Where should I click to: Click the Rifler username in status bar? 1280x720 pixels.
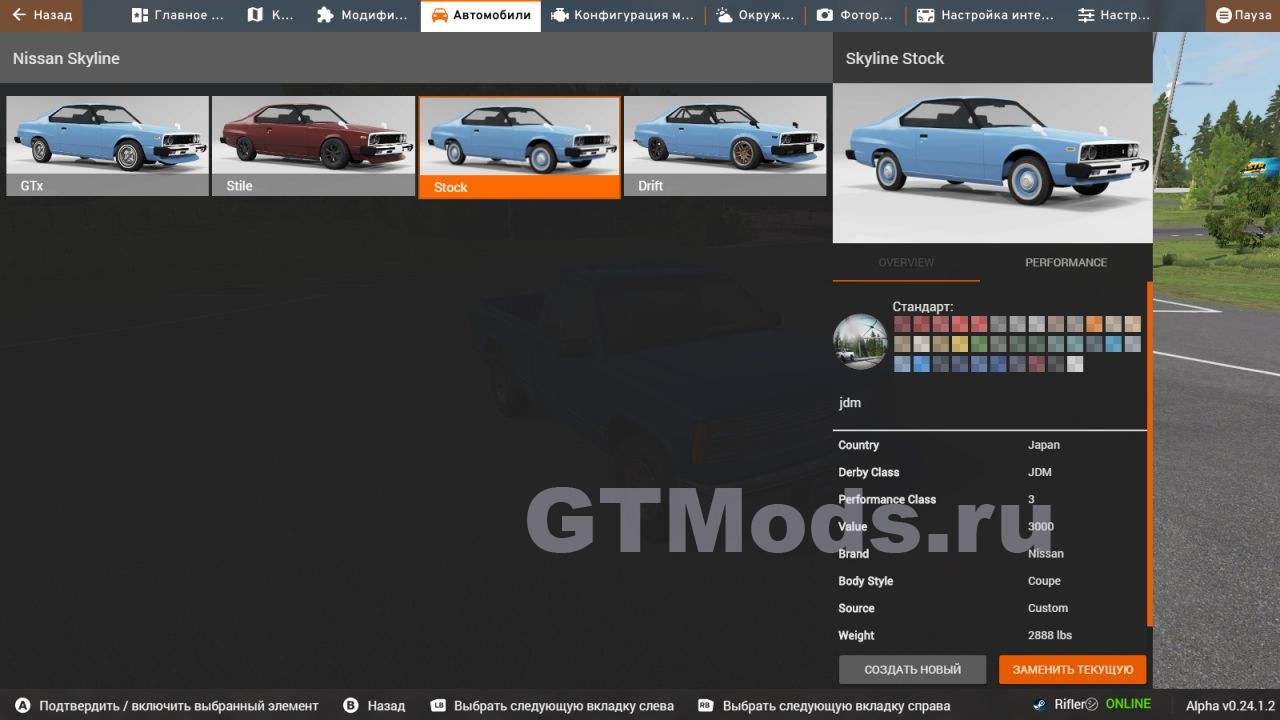[x=1069, y=704]
